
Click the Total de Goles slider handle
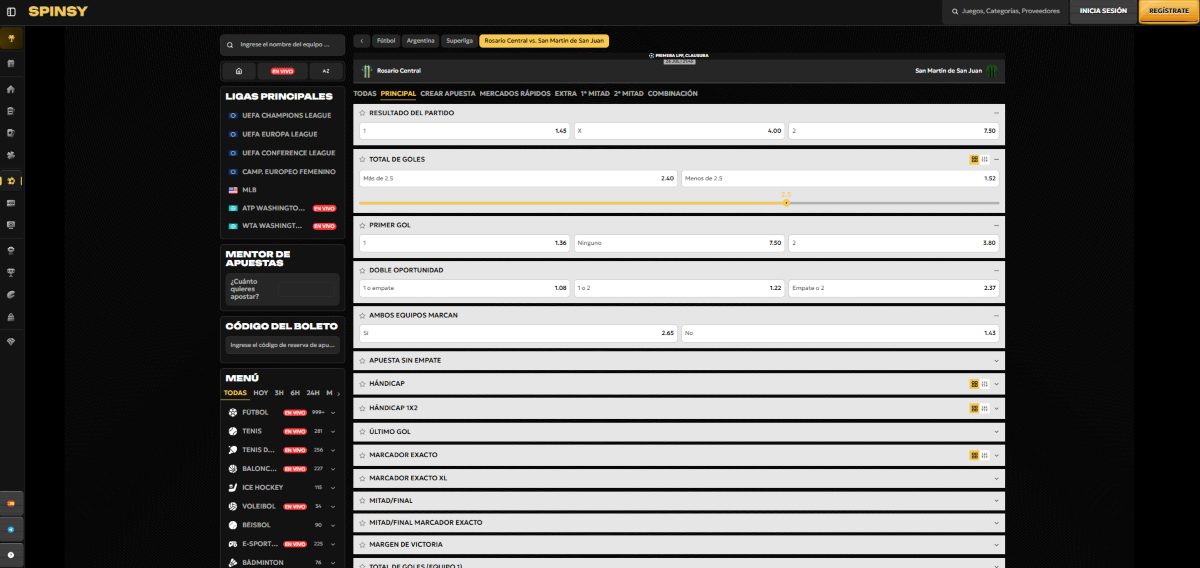786,203
